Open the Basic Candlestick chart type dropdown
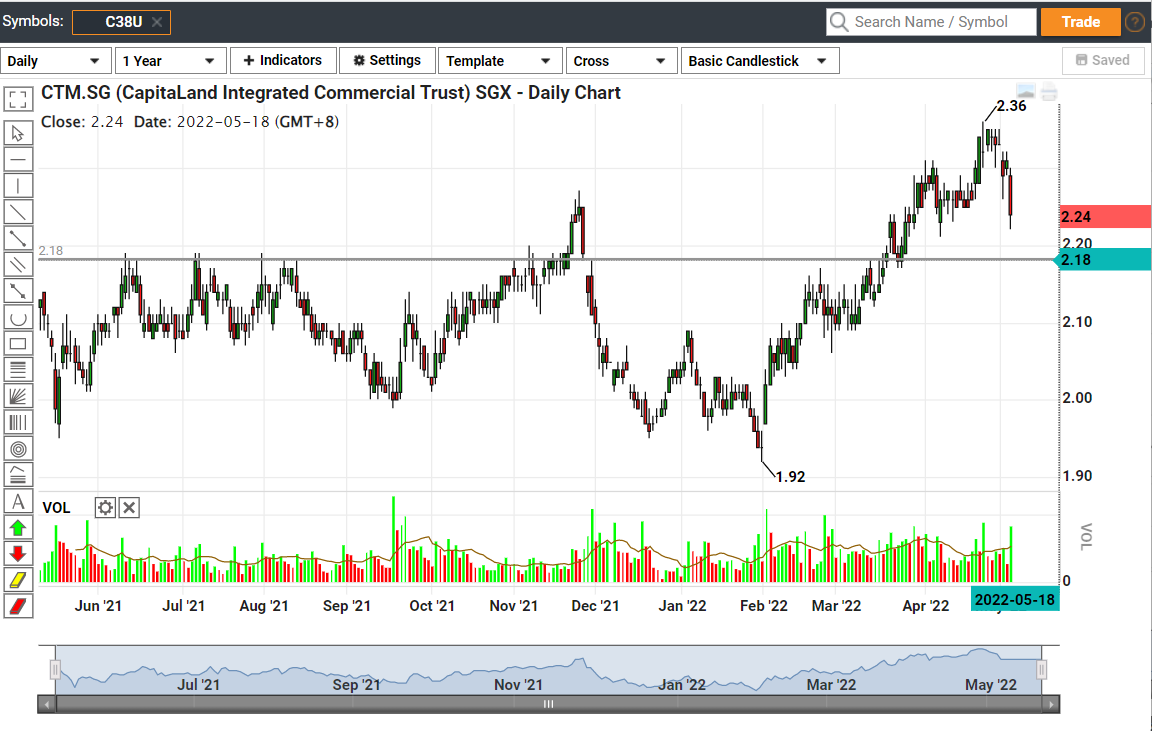The width and height of the screenshot is (1152, 731). (x=758, y=61)
